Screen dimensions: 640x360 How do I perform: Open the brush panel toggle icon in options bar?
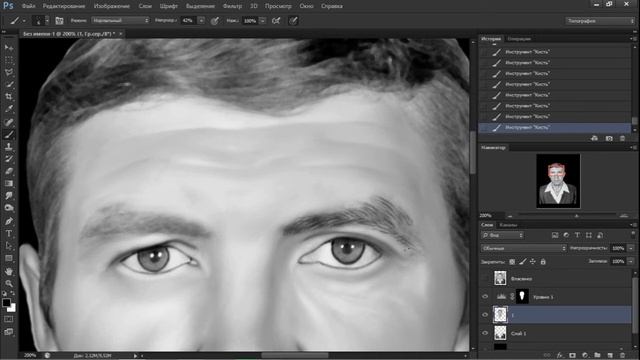(59, 20)
